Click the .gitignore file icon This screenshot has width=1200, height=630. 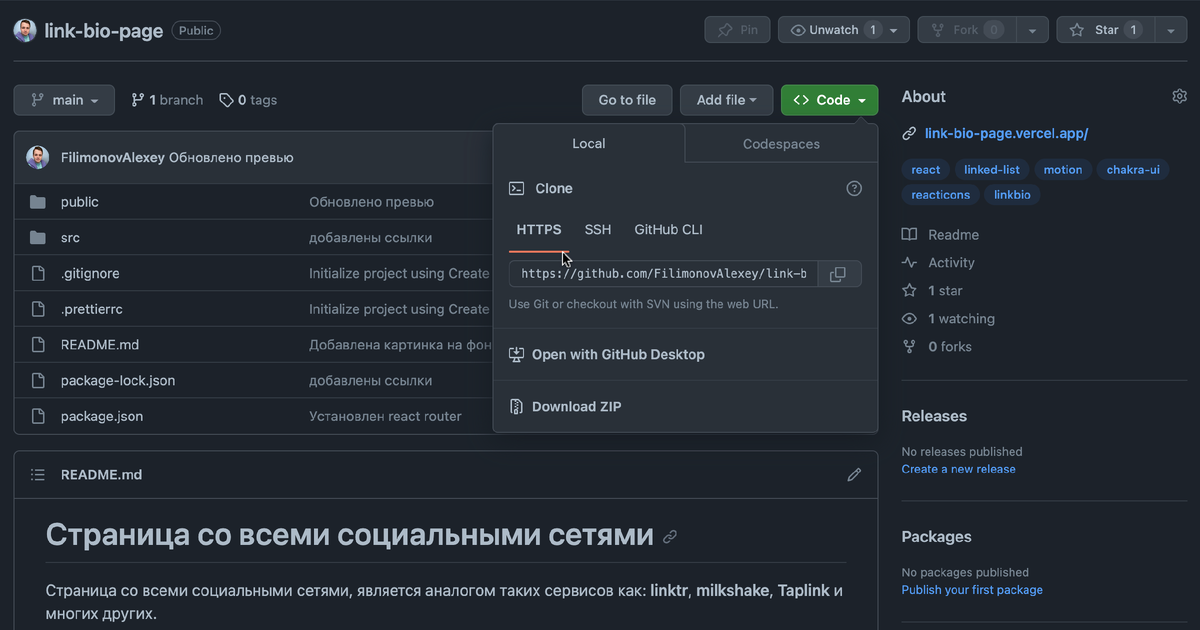[x=38, y=273]
